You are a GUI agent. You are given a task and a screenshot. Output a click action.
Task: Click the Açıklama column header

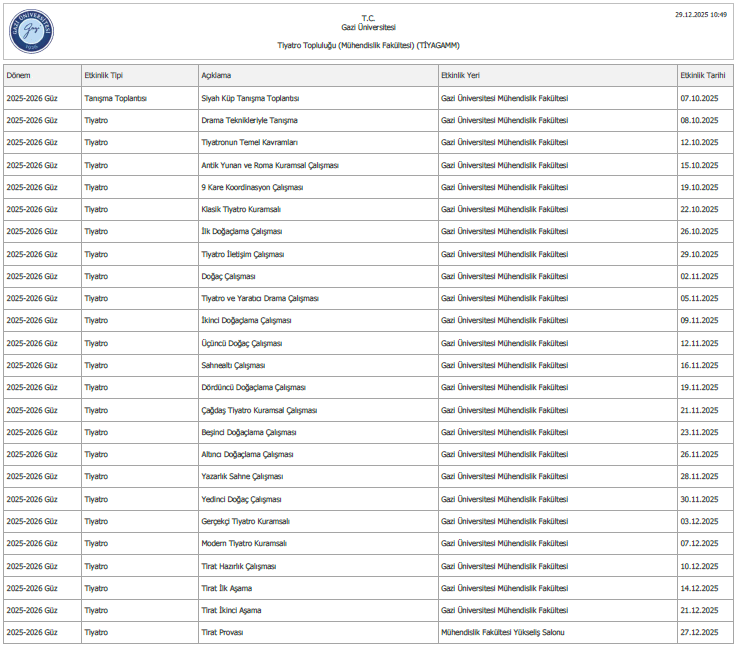(216, 75)
